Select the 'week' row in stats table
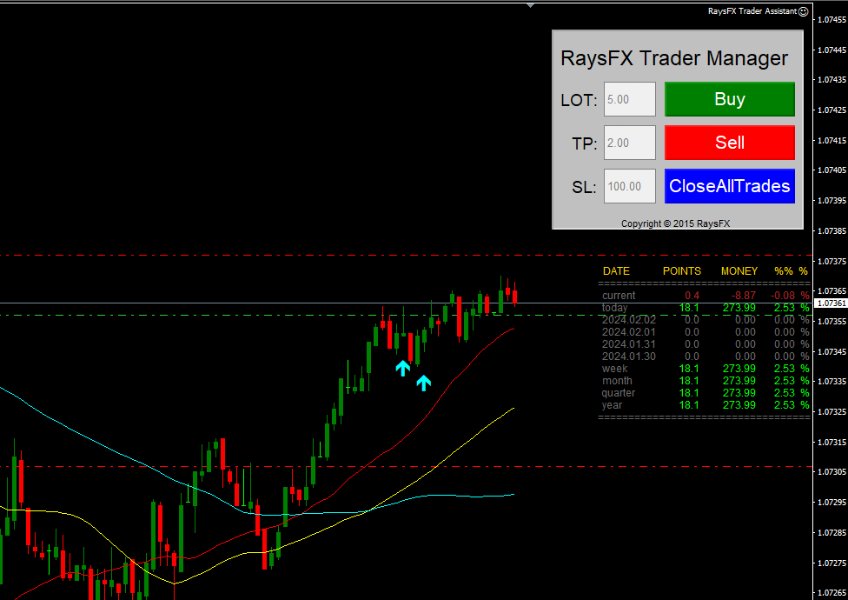This screenshot has height=600, width=848. (614, 368)
